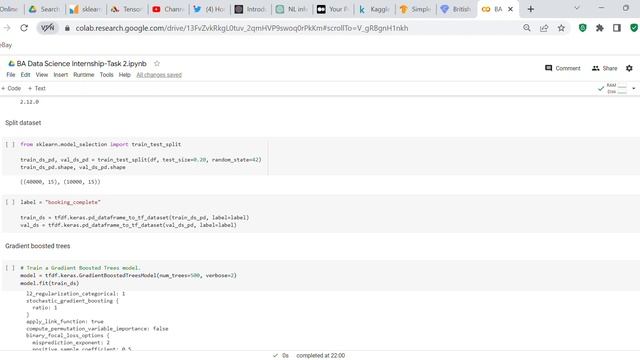The height and width of the screenshot is (360, 640).
Task: Select the Gradient boosted trees heading
Action: (x=38, y=246)
